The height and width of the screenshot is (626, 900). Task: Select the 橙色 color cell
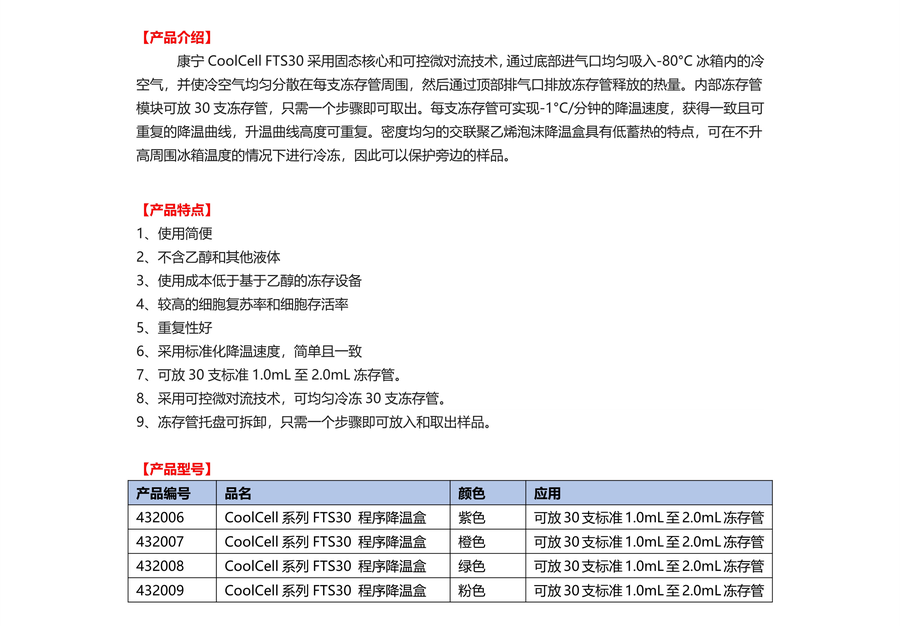point(488,542)
